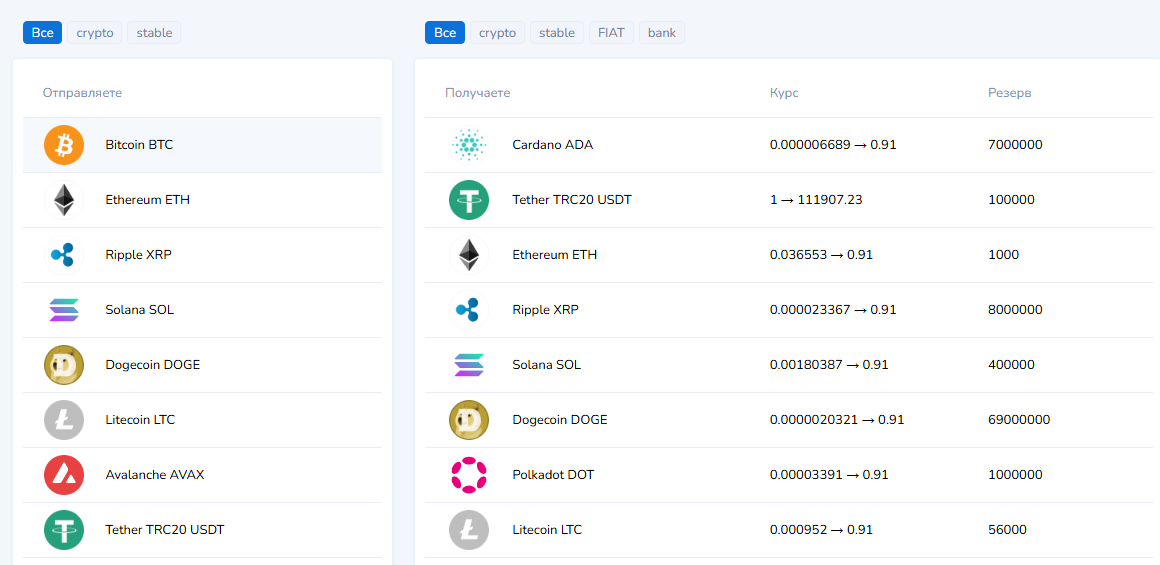Click the grey Litecoin icon in receive list

pyautogui.click(x=468, y=530)
